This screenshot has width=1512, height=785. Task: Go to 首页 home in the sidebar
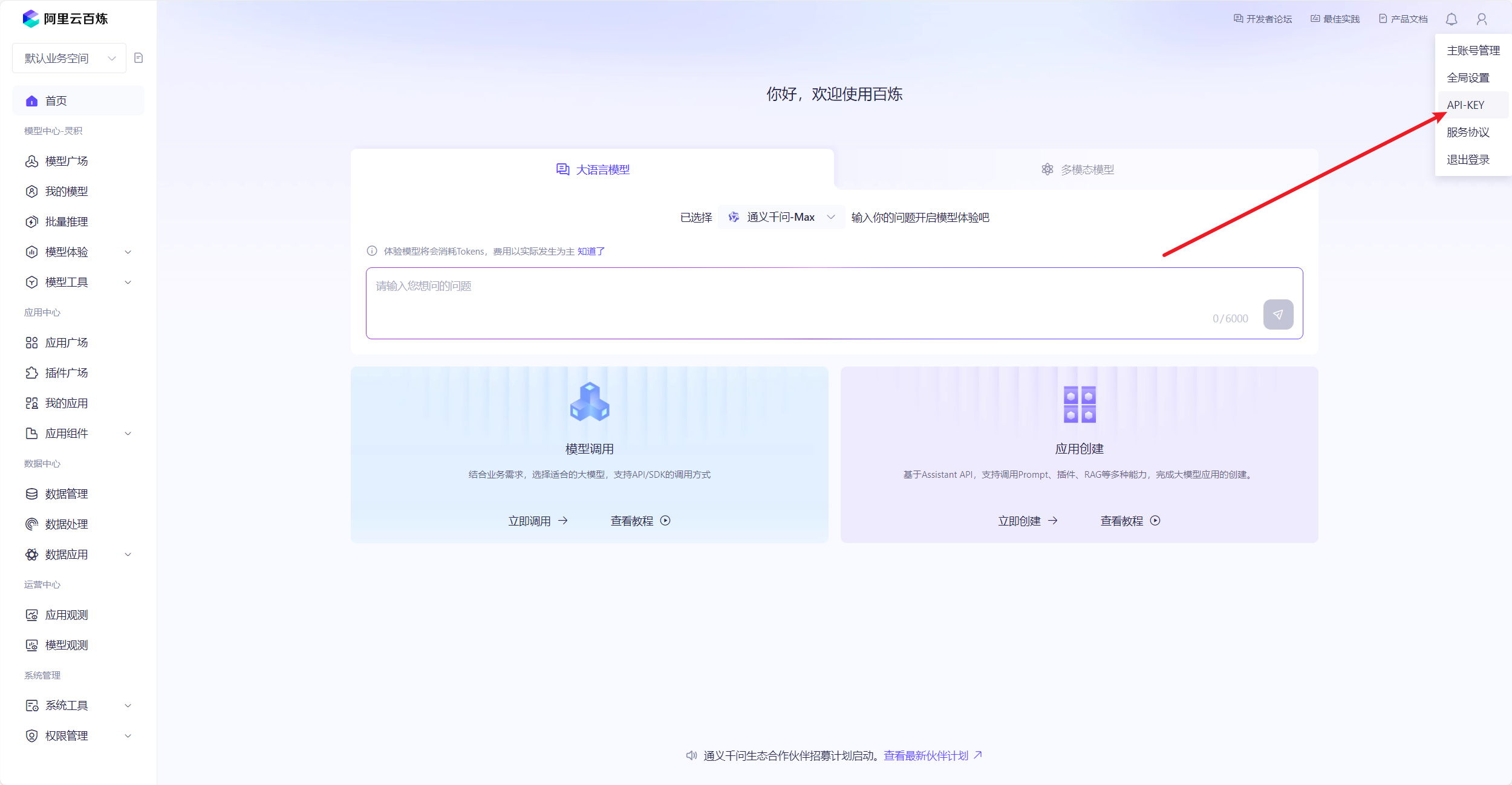[78, 100]
